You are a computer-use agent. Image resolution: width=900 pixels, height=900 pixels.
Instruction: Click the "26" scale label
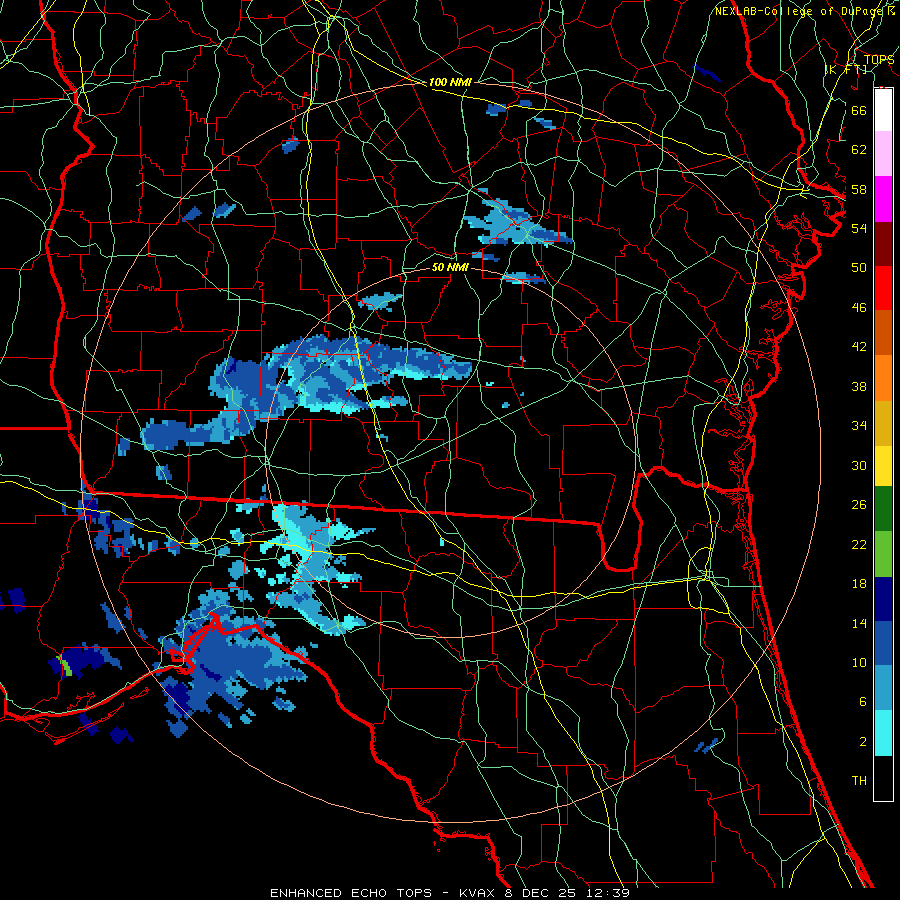point(859,505)
